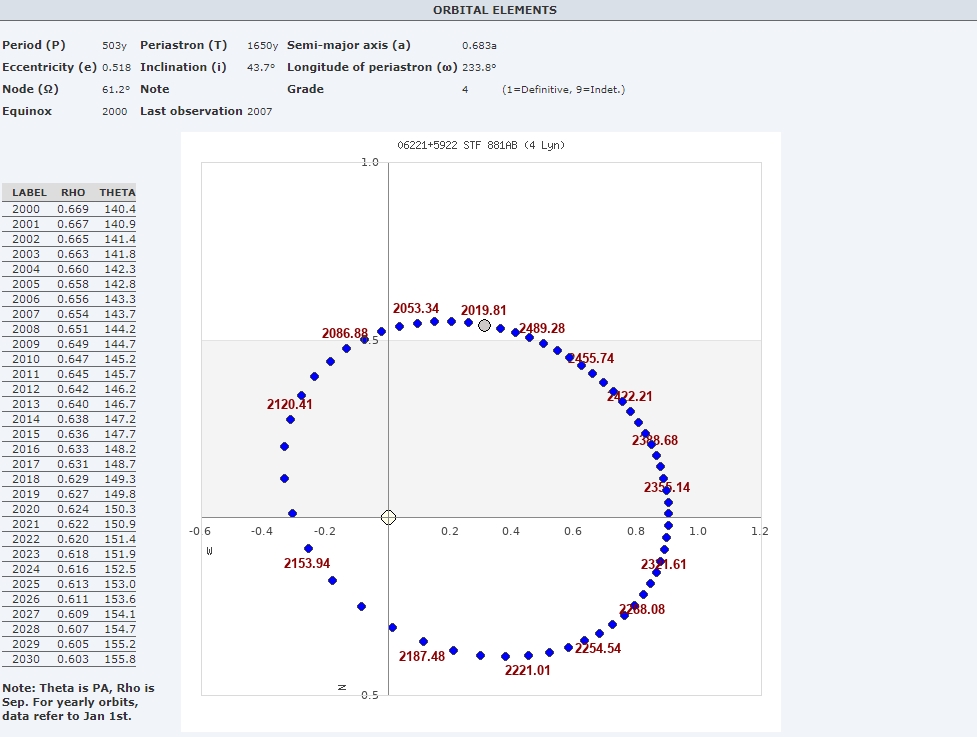Click the 2254.54 epoch label
The image size is (977, 737).
[597, 648]
